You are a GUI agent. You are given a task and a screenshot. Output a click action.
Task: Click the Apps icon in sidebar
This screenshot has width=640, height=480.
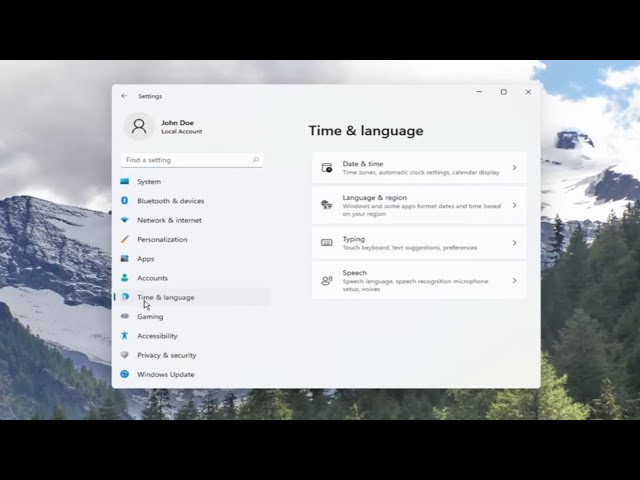coord(125,258)
